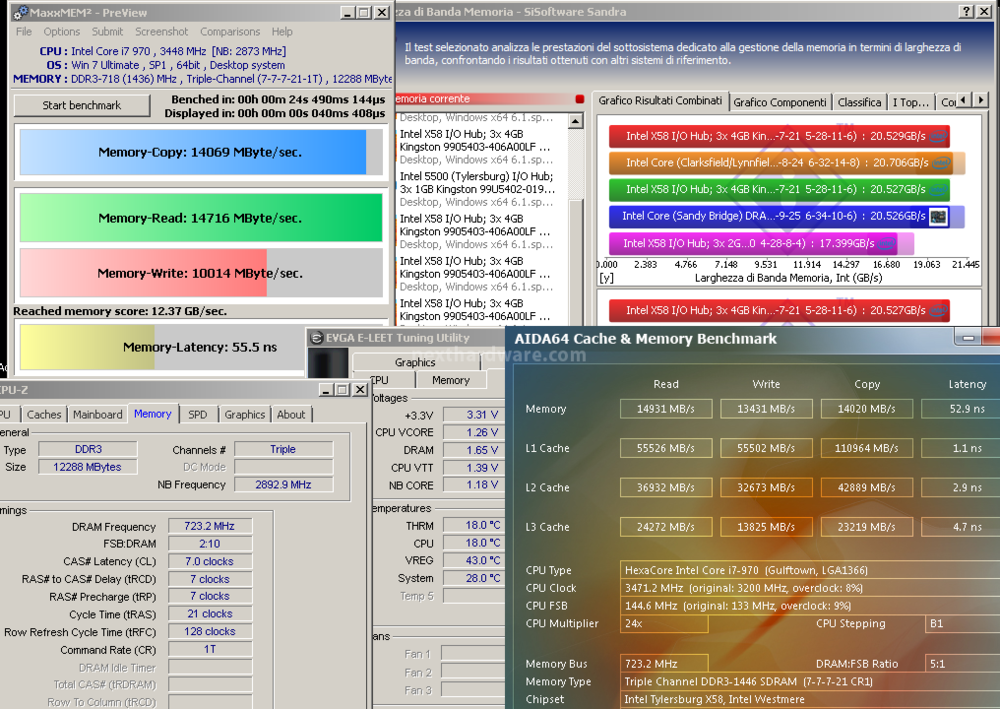1000x709 pixels.
Task: Click AIDA64 Memory Read value '14931 MB/s'
Action: pyautogui.click(x=666, y=409)
